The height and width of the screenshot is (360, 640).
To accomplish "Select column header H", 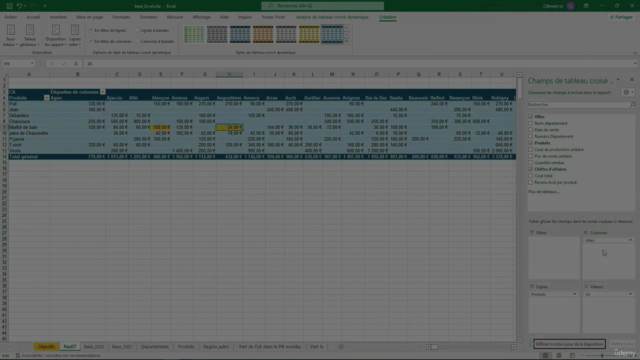I will [229, 74].
